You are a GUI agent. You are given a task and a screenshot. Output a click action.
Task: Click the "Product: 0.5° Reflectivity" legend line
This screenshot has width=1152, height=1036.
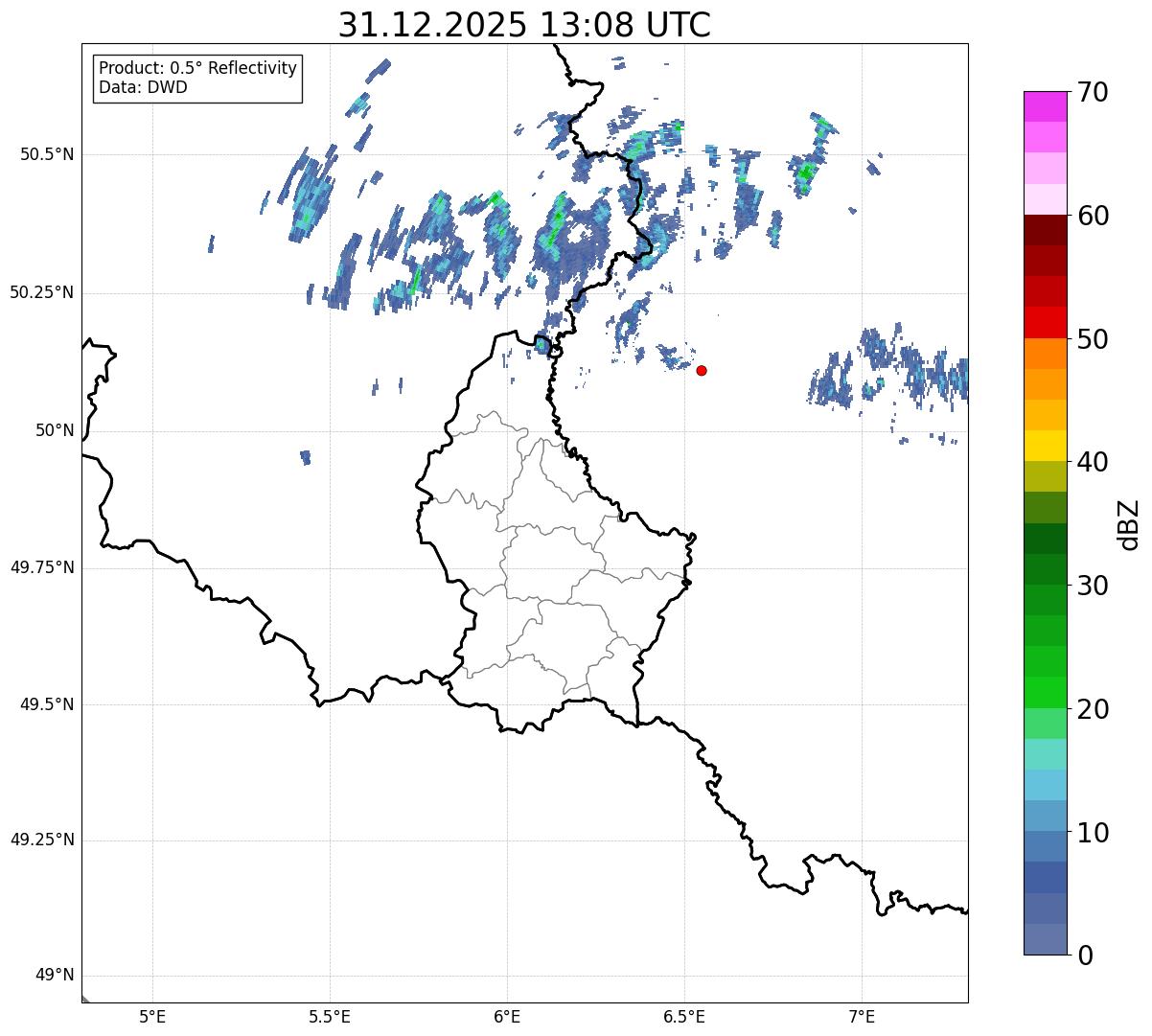point(197,68)
